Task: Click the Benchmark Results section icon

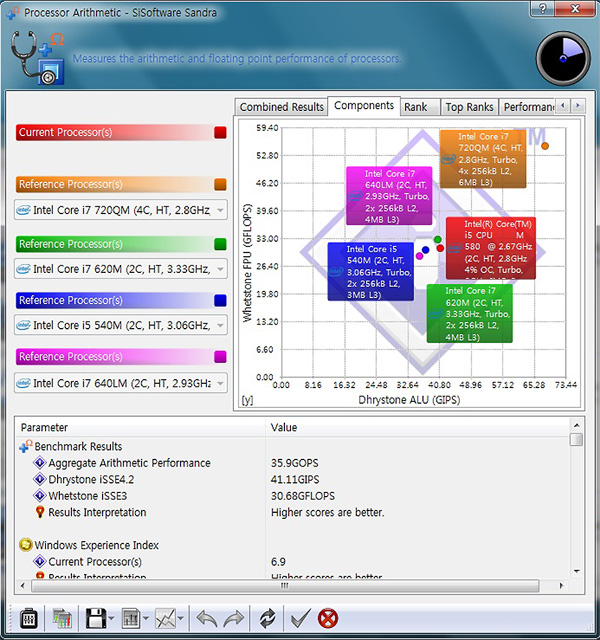Action: [x=25, y=447]
